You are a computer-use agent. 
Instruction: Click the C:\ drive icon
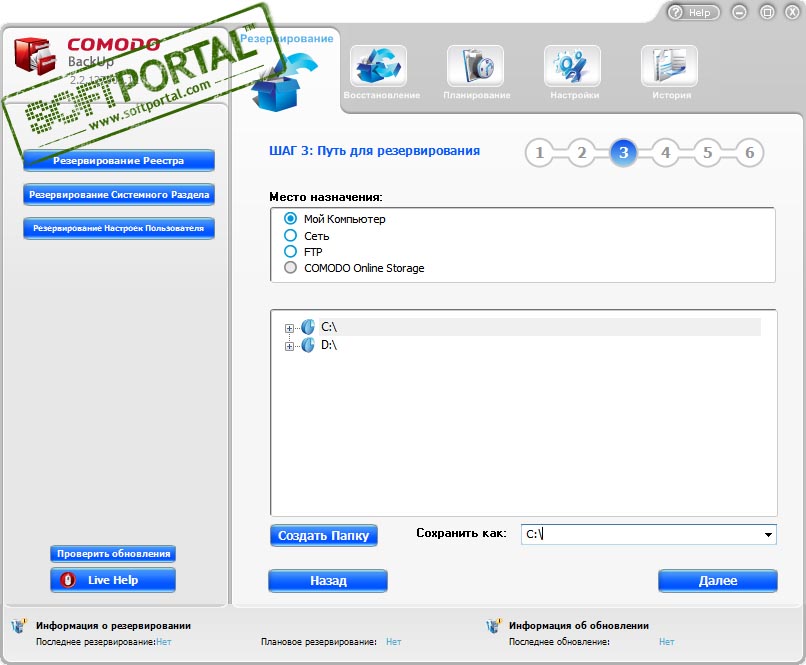click(307, 327)
